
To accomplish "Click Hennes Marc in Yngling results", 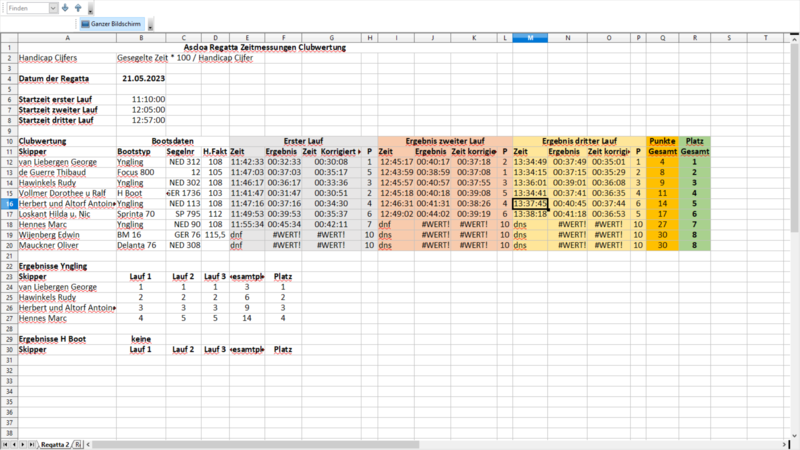I will click(67, 318).
